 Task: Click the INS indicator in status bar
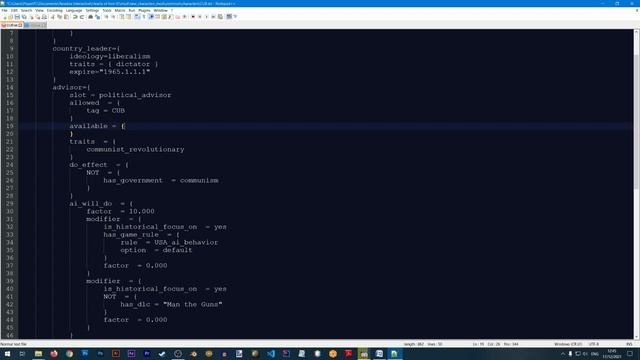629,344
